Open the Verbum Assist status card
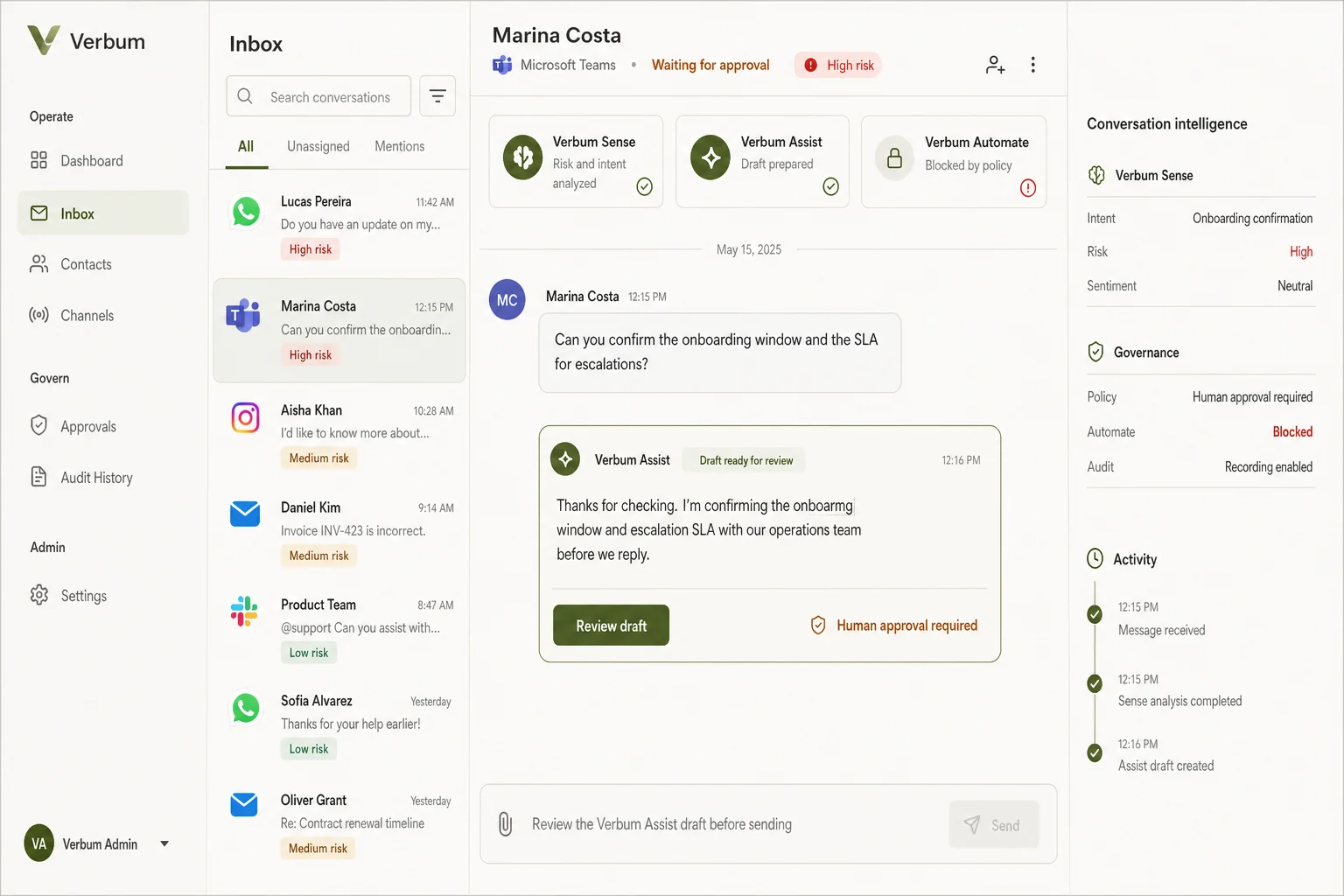This screenshot has width=1344, height=896. (x=762, y=162)
